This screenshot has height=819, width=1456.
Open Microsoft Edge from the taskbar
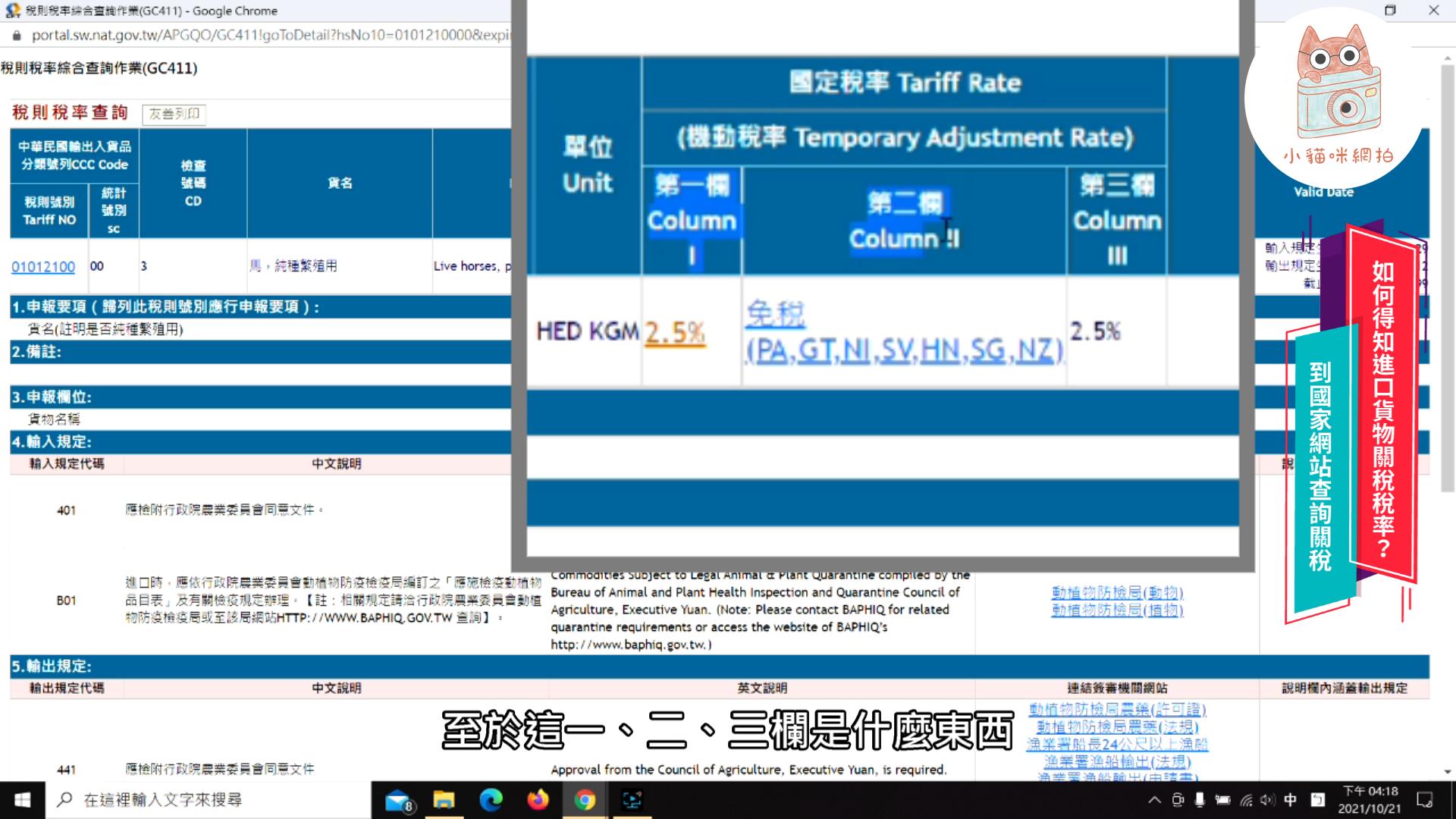[x=491, y=799]
